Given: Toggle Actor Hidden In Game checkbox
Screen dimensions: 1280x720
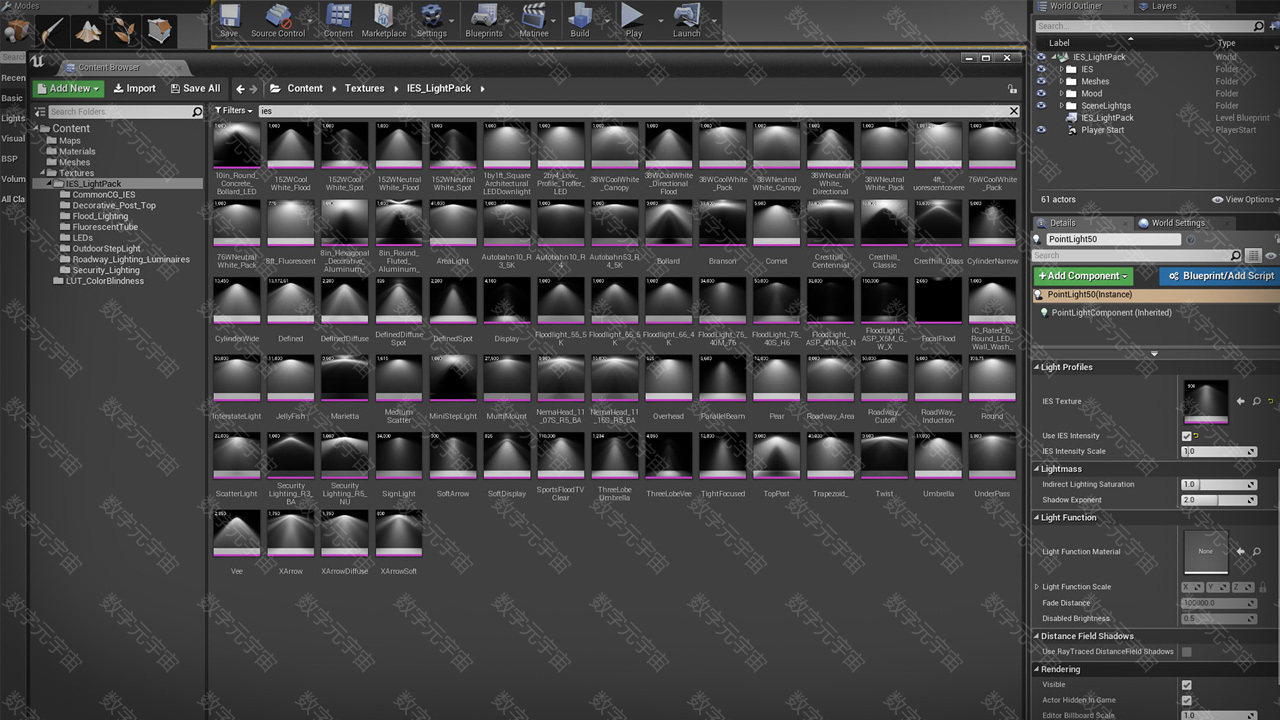Looking at the screenshot, I should tap(1186, 700).
